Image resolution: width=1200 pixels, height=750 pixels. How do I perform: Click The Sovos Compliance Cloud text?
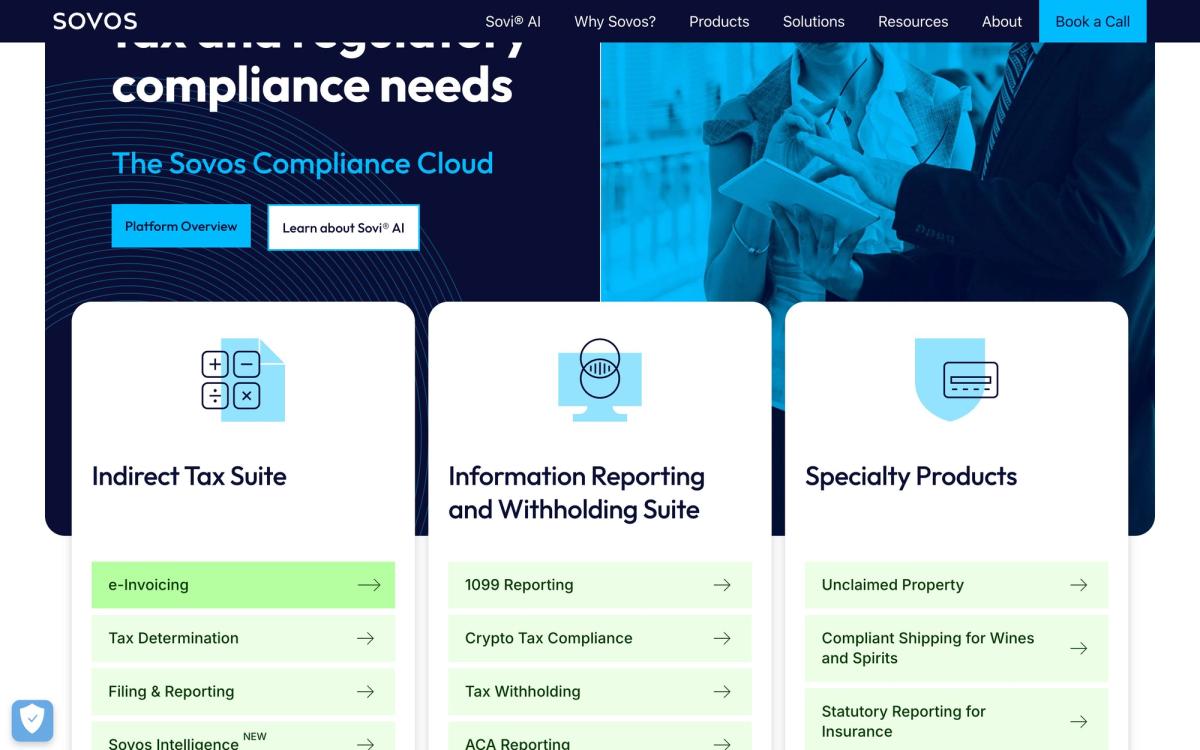click(303, 163)
